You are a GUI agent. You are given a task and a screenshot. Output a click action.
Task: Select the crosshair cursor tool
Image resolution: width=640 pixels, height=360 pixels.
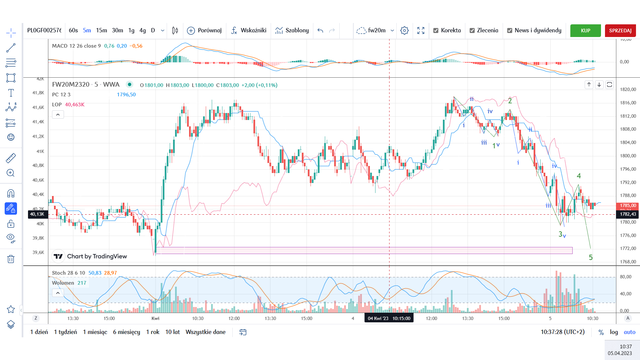point(11,32)
